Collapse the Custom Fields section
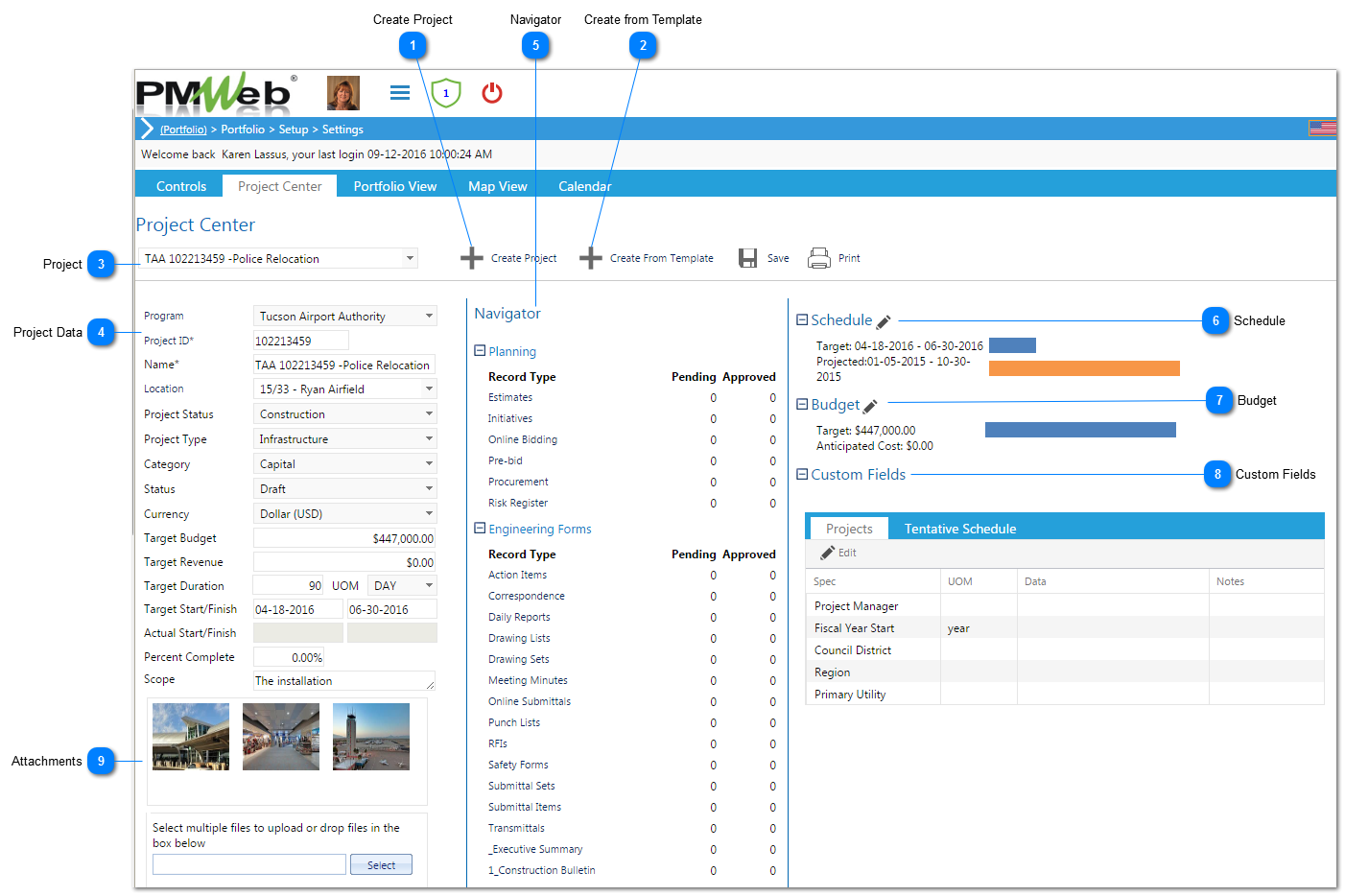Viewport: 1345px width, 896px height. click(802, 474)
